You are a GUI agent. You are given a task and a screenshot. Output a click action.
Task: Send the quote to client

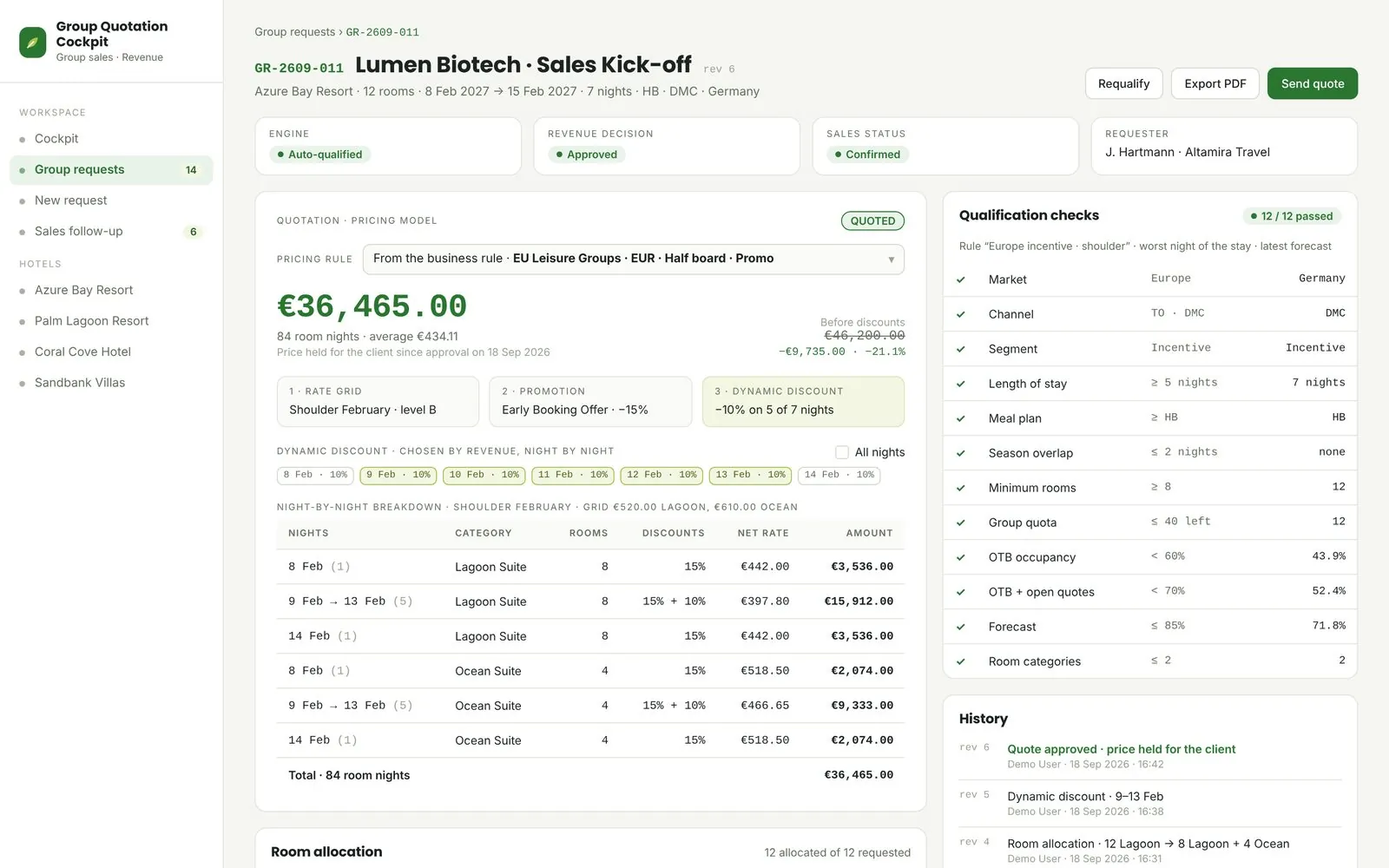click(1313, 83)
